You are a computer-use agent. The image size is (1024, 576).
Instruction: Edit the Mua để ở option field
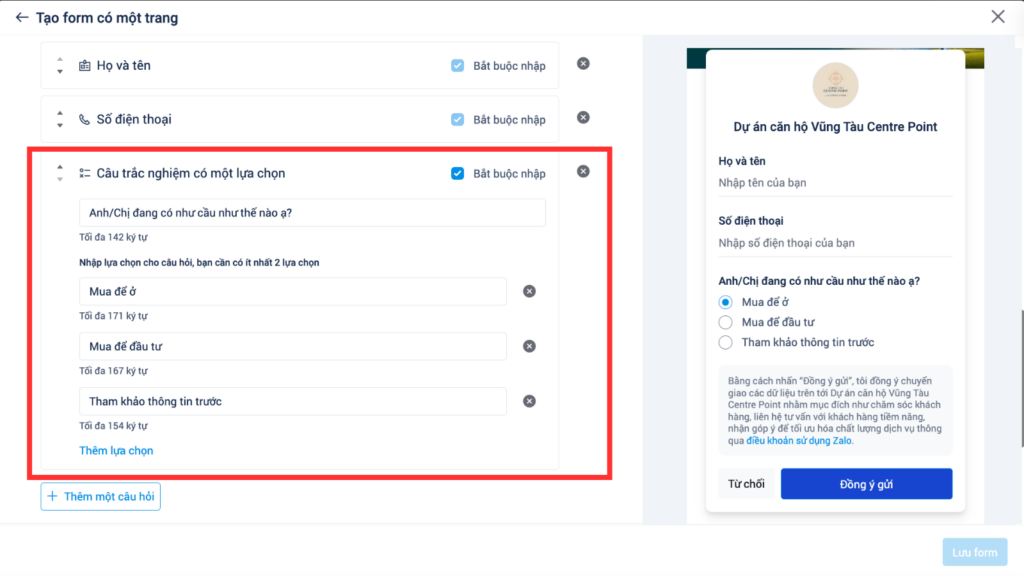[293, 291]
